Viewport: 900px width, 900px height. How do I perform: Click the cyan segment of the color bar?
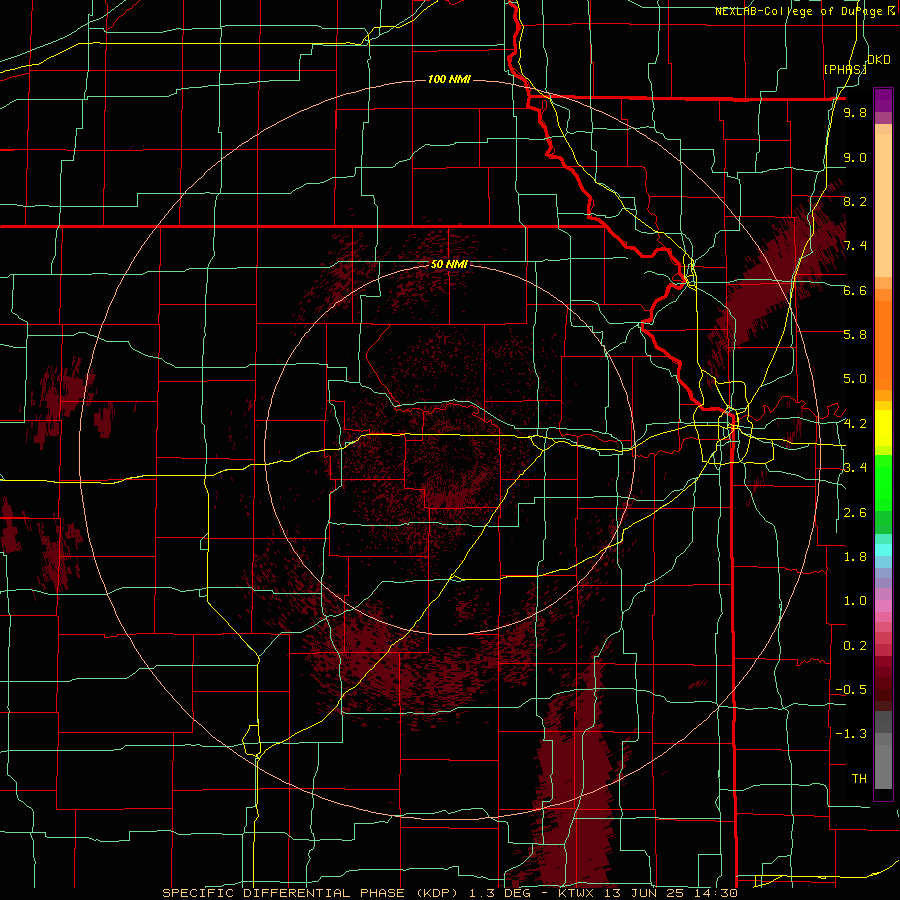tap(883, 550)
